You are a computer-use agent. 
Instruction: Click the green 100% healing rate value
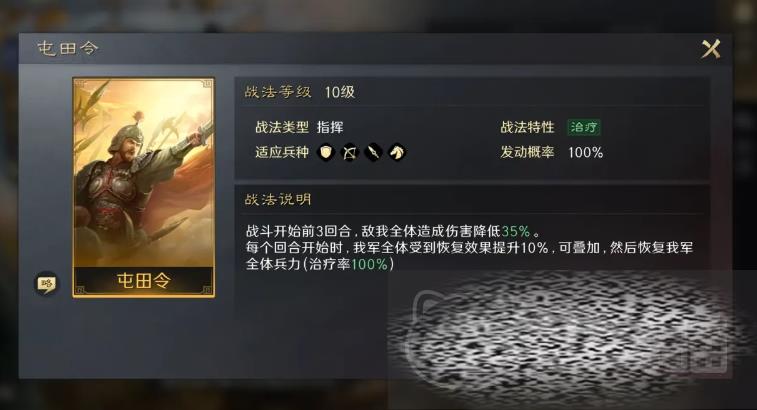coord(369,264)
